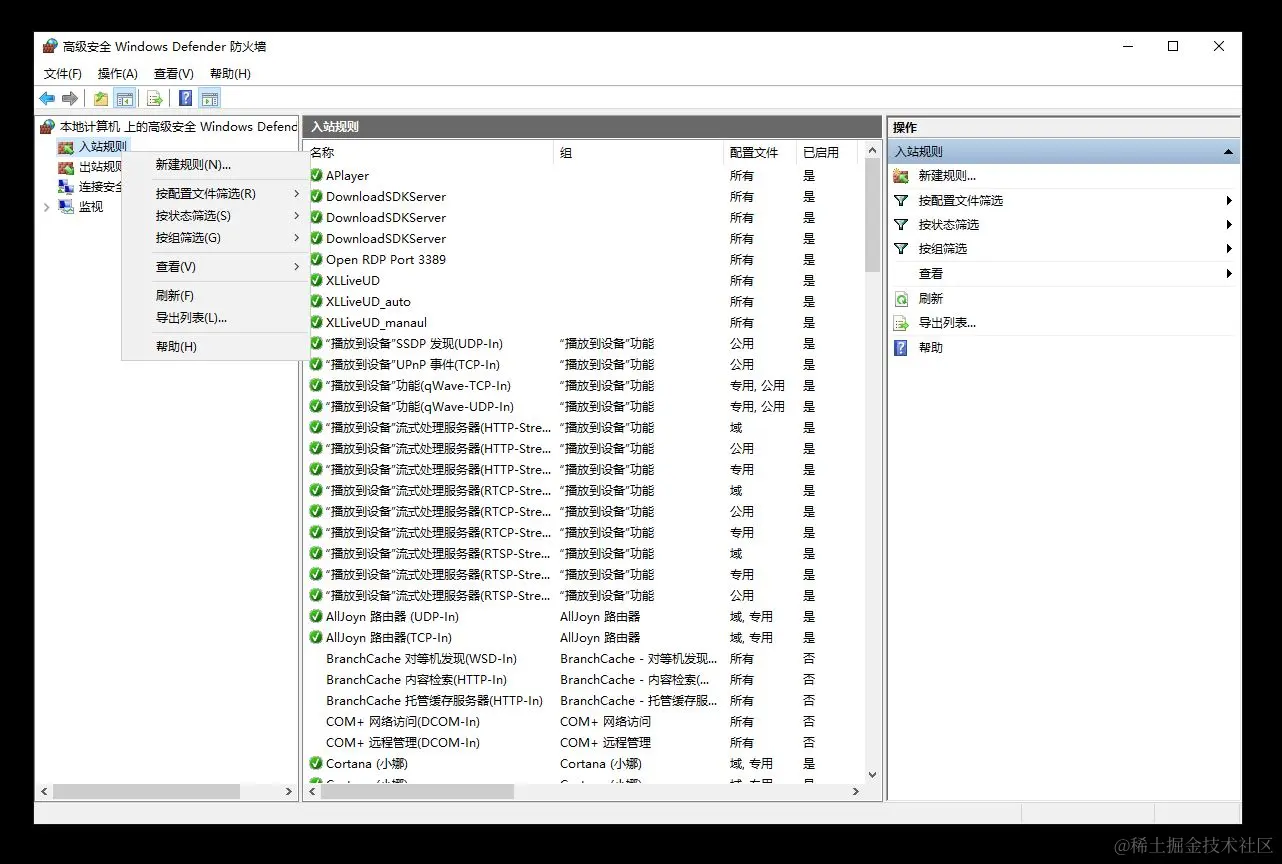
Task: Click the export list toolbar icon
Action: click(x=155, y=98)
